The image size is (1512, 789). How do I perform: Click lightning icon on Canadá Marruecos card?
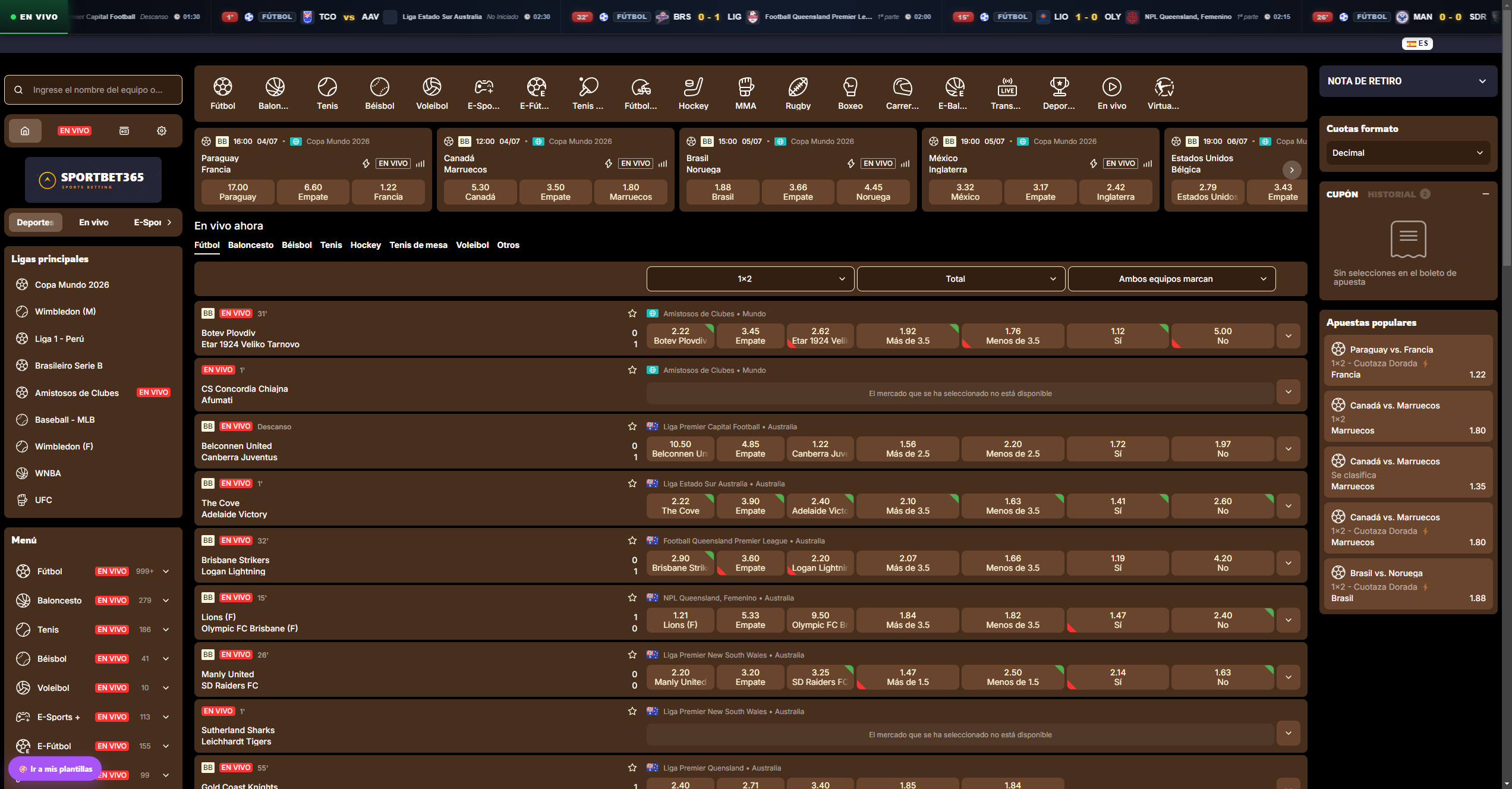pyautogui.click(x=609, y=164)
